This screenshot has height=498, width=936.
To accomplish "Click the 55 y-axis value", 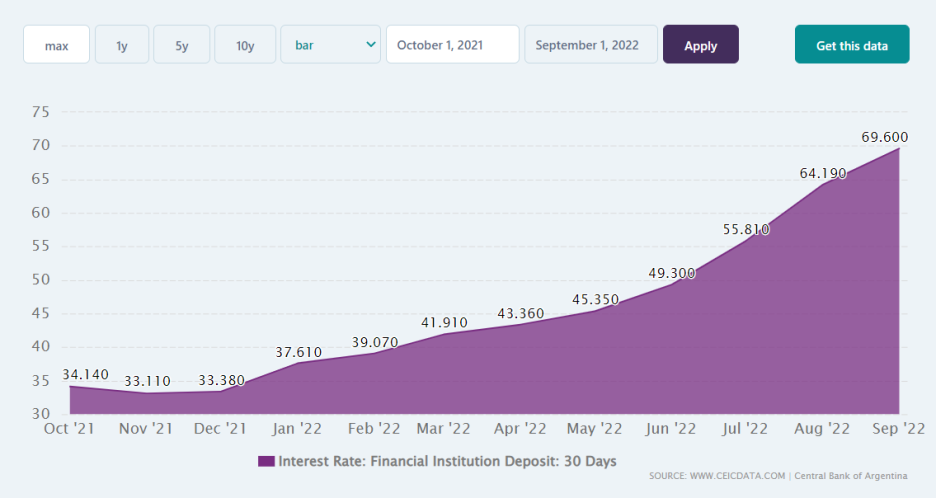I will (41, 246).
